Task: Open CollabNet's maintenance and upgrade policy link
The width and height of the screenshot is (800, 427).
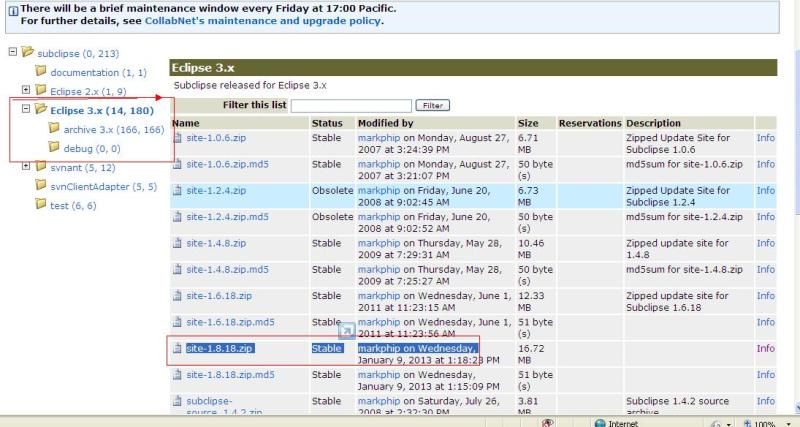Action: point(263,21)
